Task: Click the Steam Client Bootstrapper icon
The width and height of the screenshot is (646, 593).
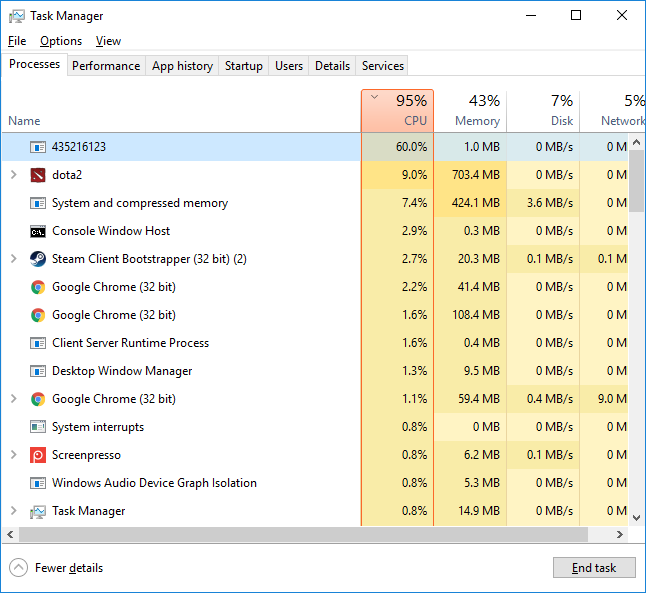Action: (x=38, y=259)
